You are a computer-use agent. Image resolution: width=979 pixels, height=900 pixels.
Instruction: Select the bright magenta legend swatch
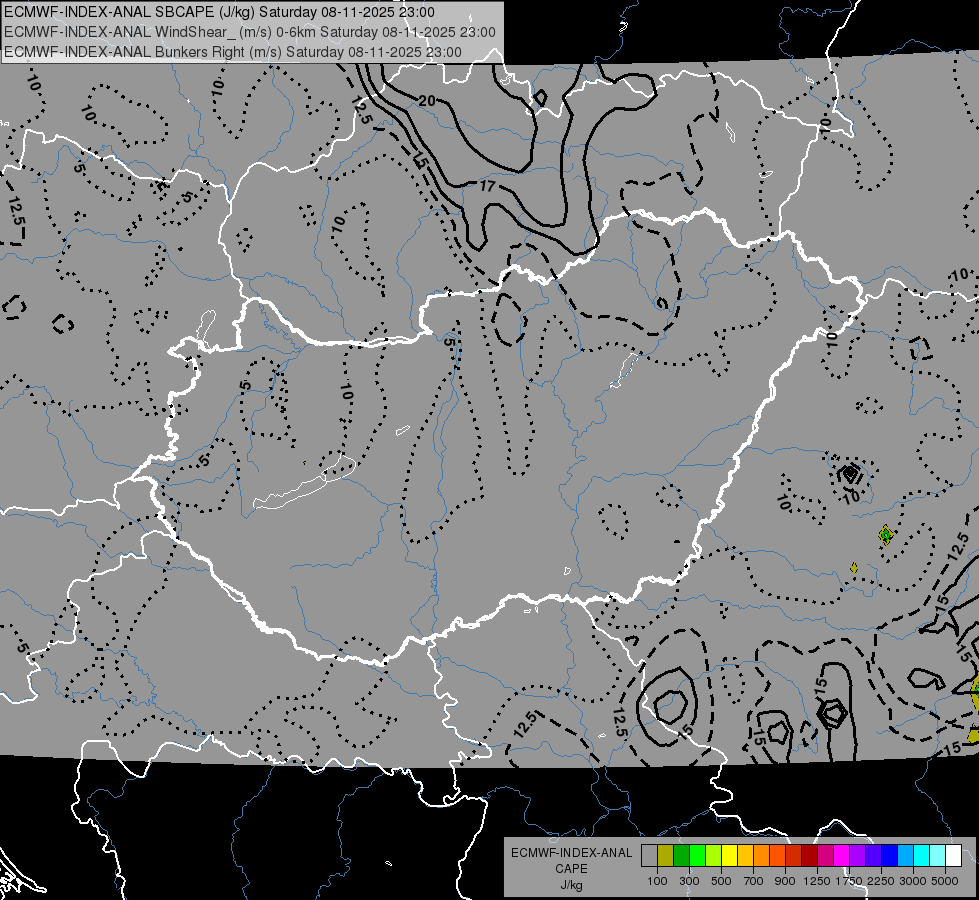tap(842, 855)
